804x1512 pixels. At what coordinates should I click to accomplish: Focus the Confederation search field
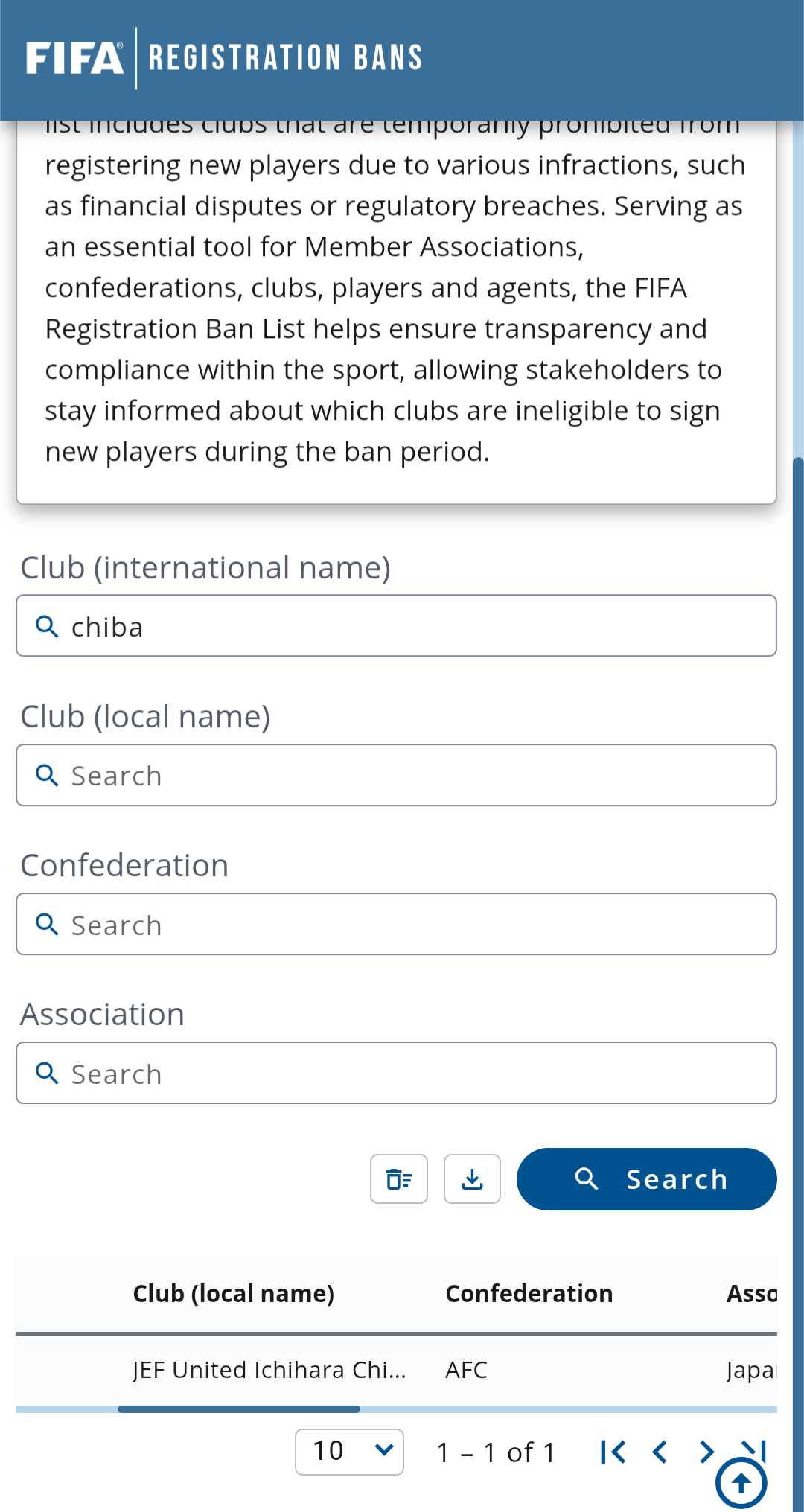pos(396,925)
